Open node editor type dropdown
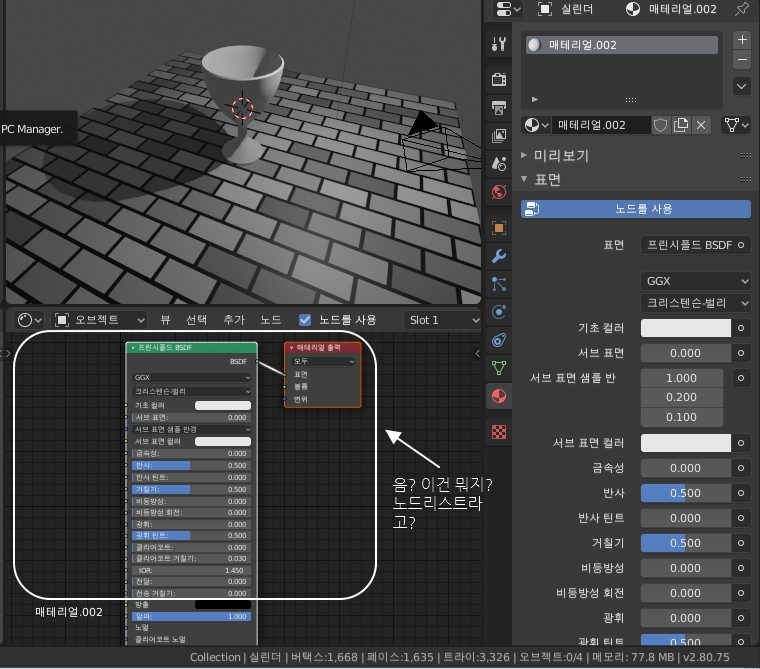Image resolution: width=760 pixels, height=669 pixels. point(29,320)
